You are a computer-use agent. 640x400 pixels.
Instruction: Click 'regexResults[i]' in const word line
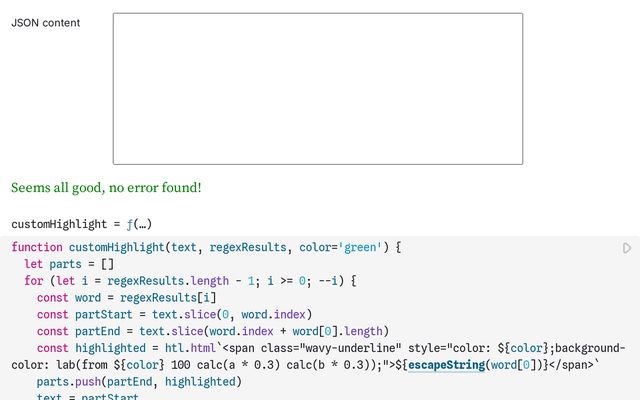[168, 298]
